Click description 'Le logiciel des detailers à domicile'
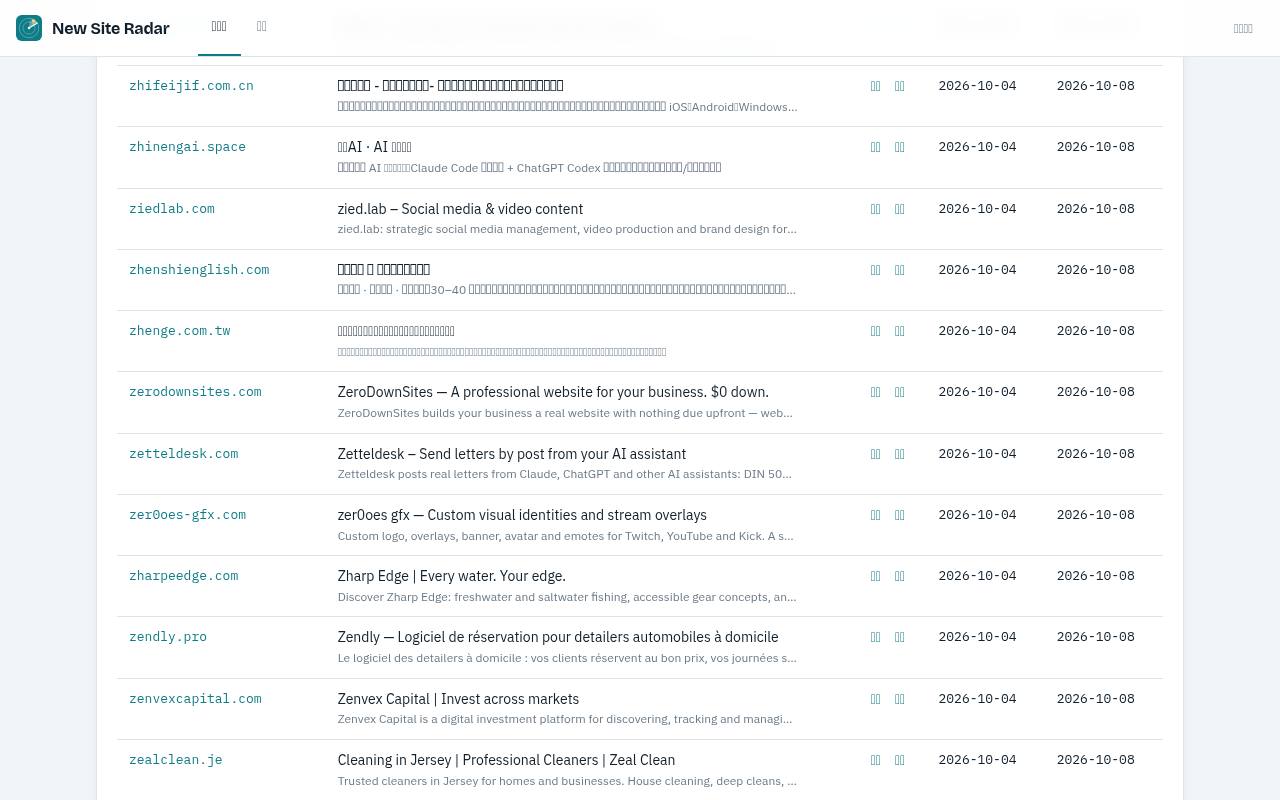Screen dimensions: 1280x800 tap(567, 658)
